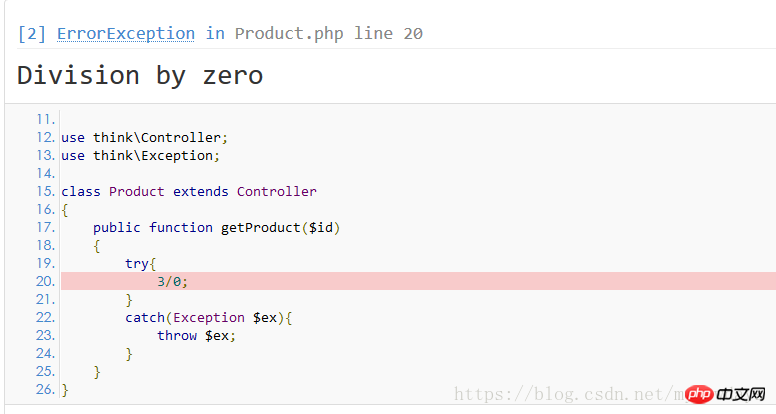
Task: Select the Division by zero heading
Action: (140, 76)
